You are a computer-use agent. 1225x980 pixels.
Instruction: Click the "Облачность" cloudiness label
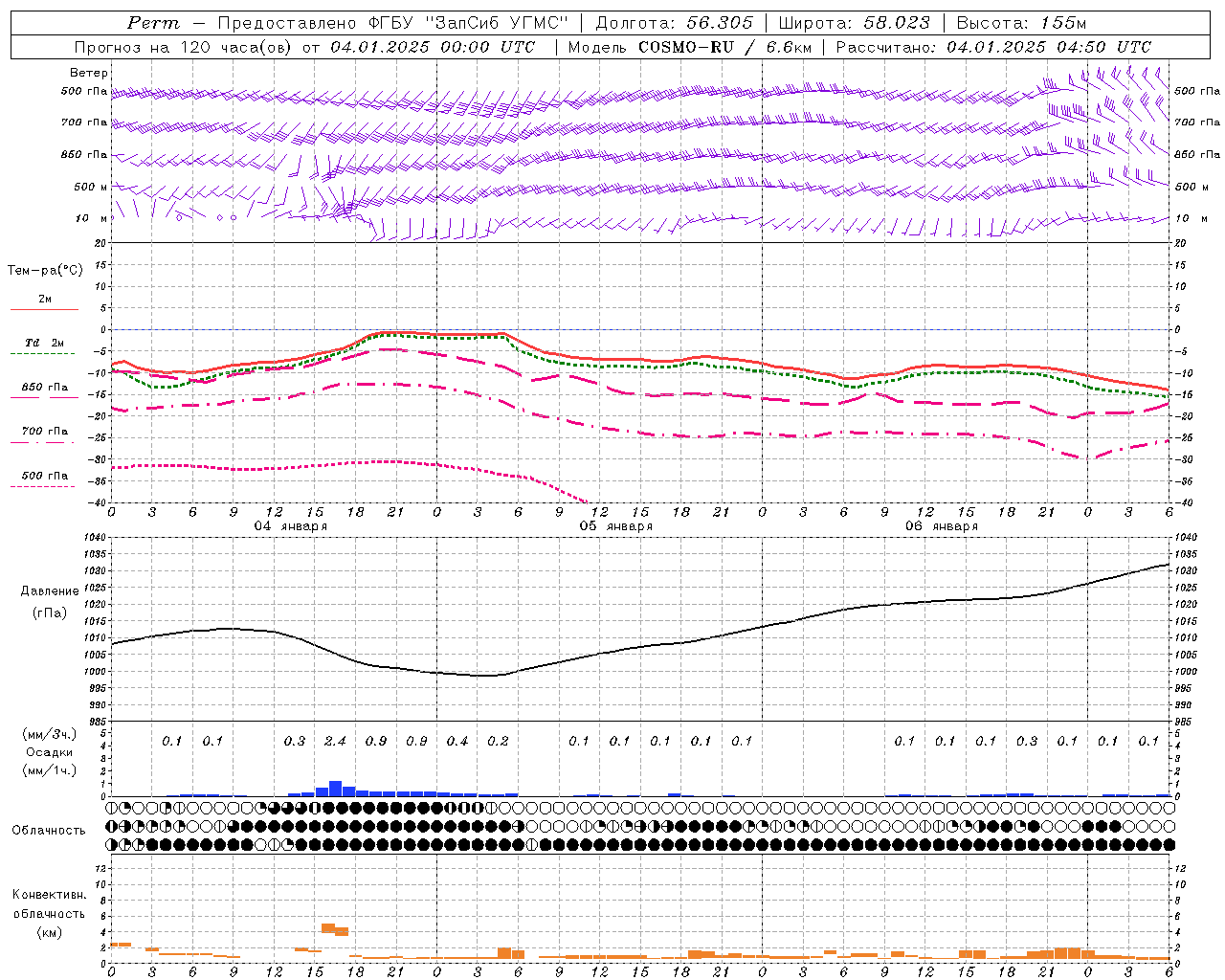pyautogui.click(x=49, y=830)
